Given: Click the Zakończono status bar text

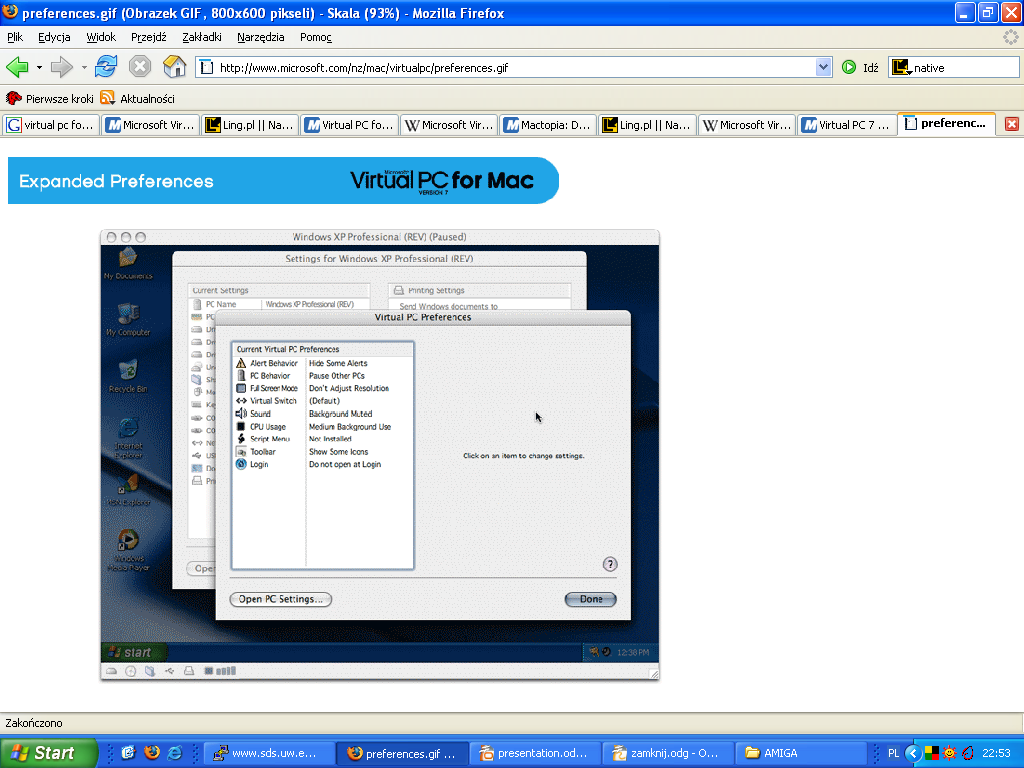Looking at the screenshot, I should point(34,723).
